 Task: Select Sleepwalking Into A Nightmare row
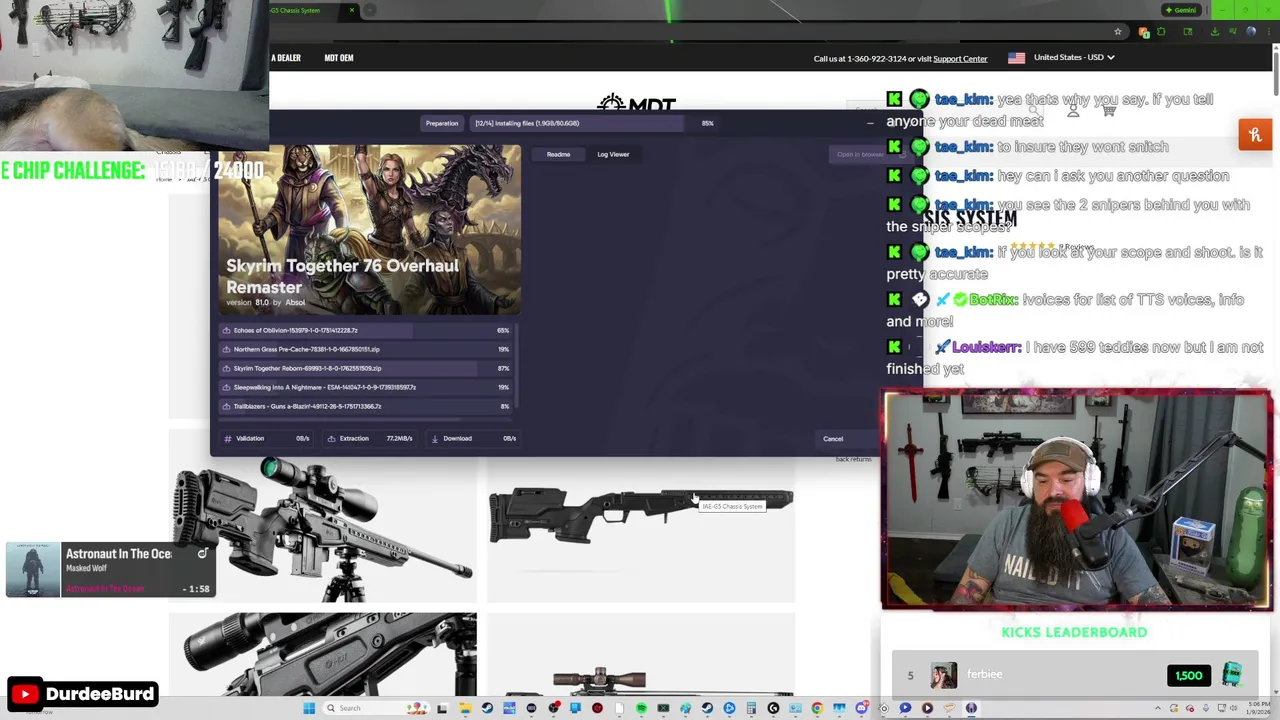tap(367, 387)
